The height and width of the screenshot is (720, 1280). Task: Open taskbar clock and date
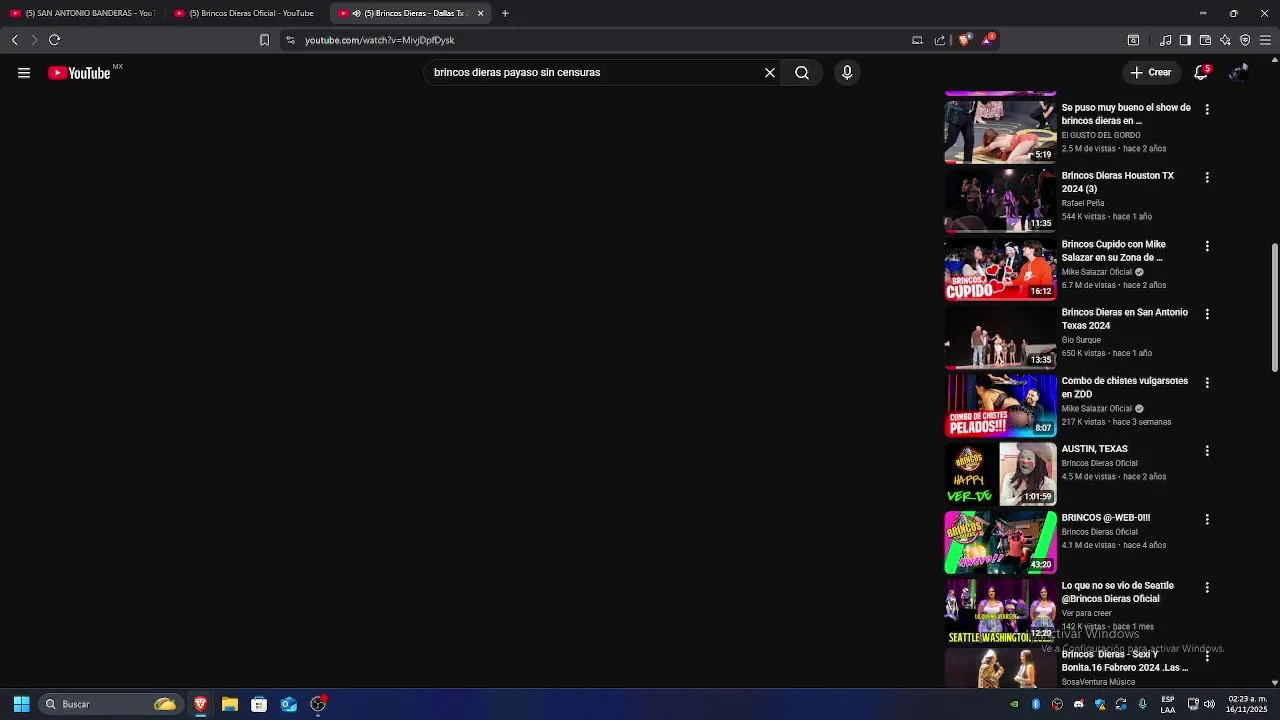1247,704
